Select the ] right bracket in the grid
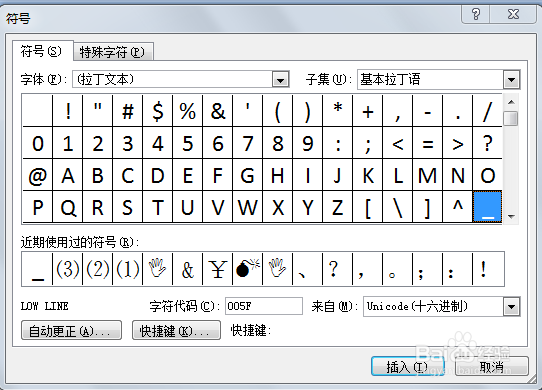The image size is (542, 390). [428, 207]
